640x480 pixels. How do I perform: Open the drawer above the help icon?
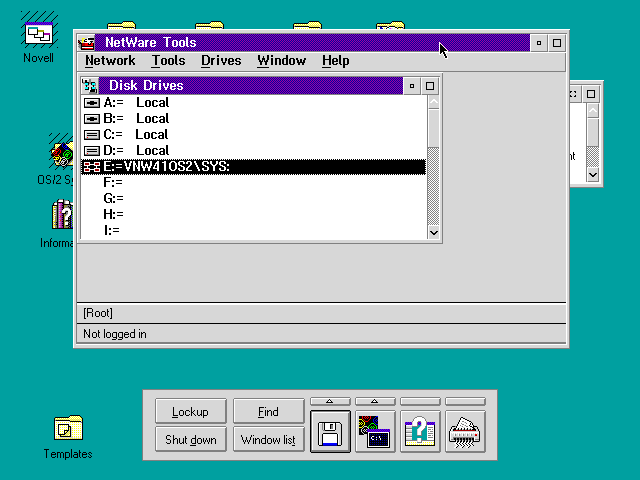click(420, 402)
